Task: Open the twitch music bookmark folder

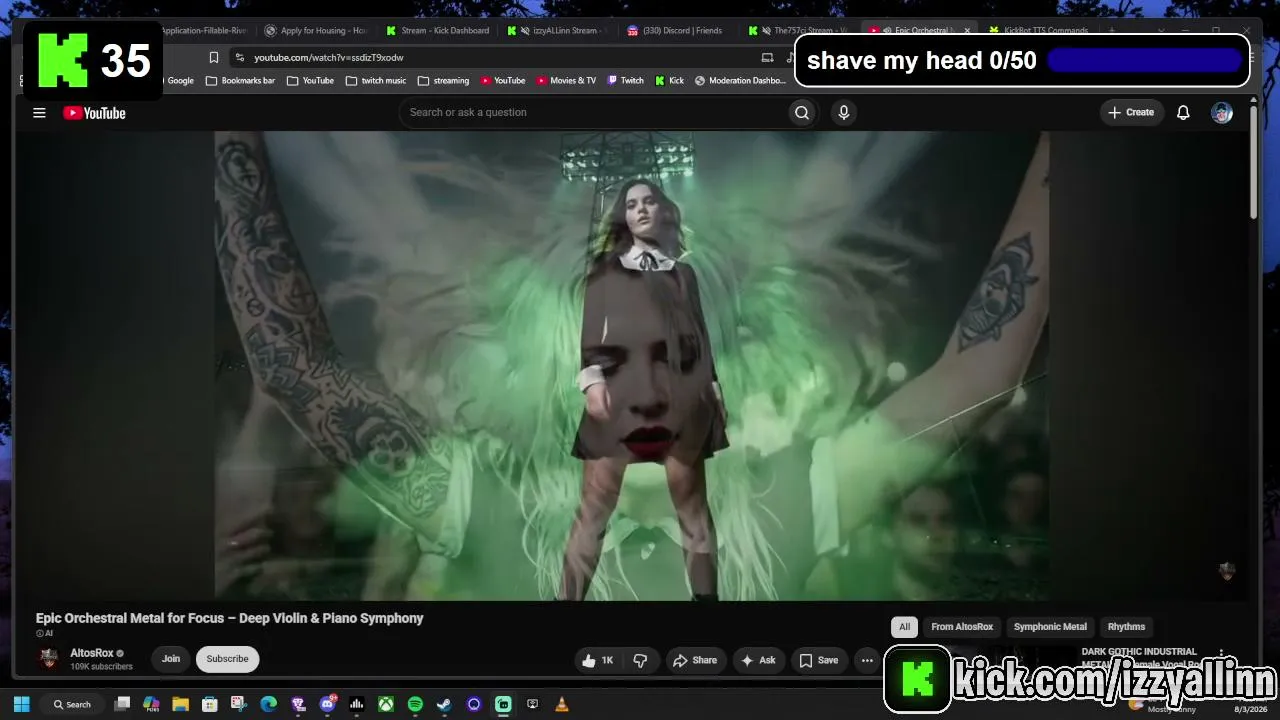Action: [x=376, y=81]
